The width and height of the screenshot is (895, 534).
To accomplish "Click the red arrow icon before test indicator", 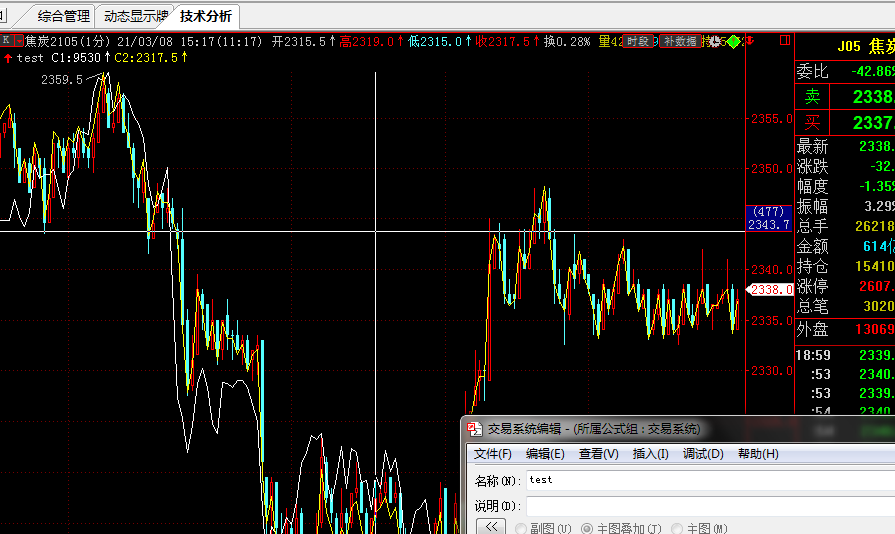I will (x=8, y=58).
